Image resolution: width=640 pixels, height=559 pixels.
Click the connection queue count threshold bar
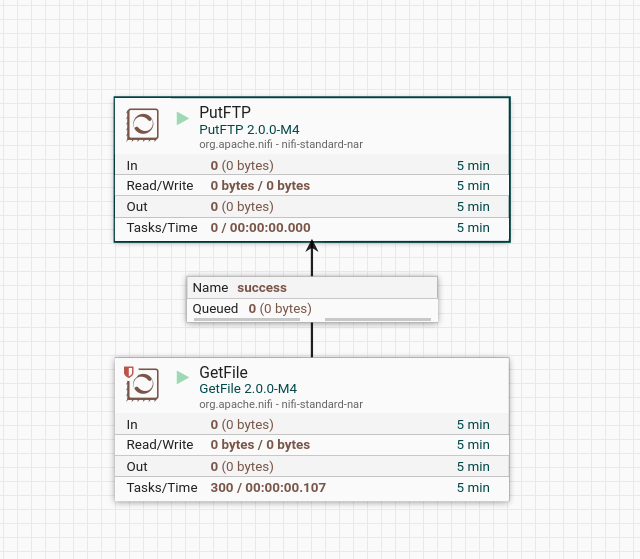[x=247, y=319]
